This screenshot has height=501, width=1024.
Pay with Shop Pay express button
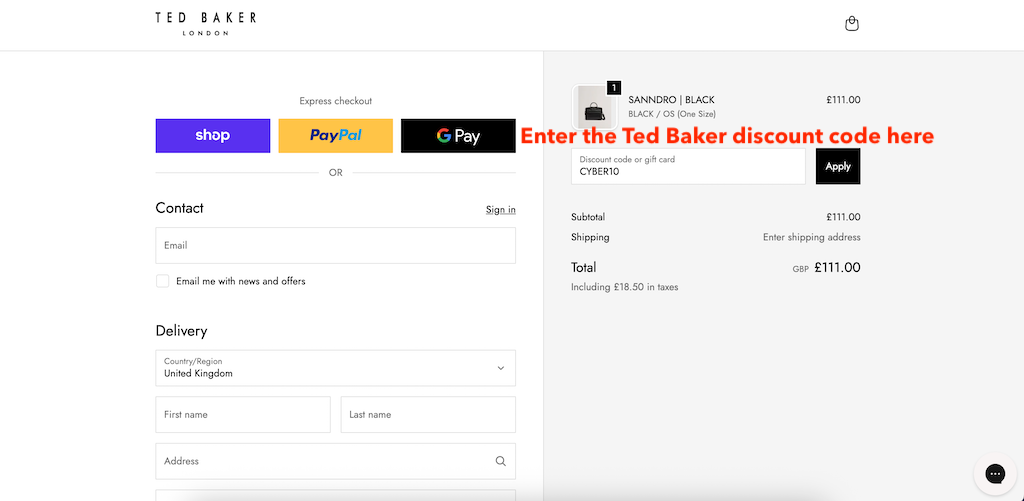pos(213,136)
